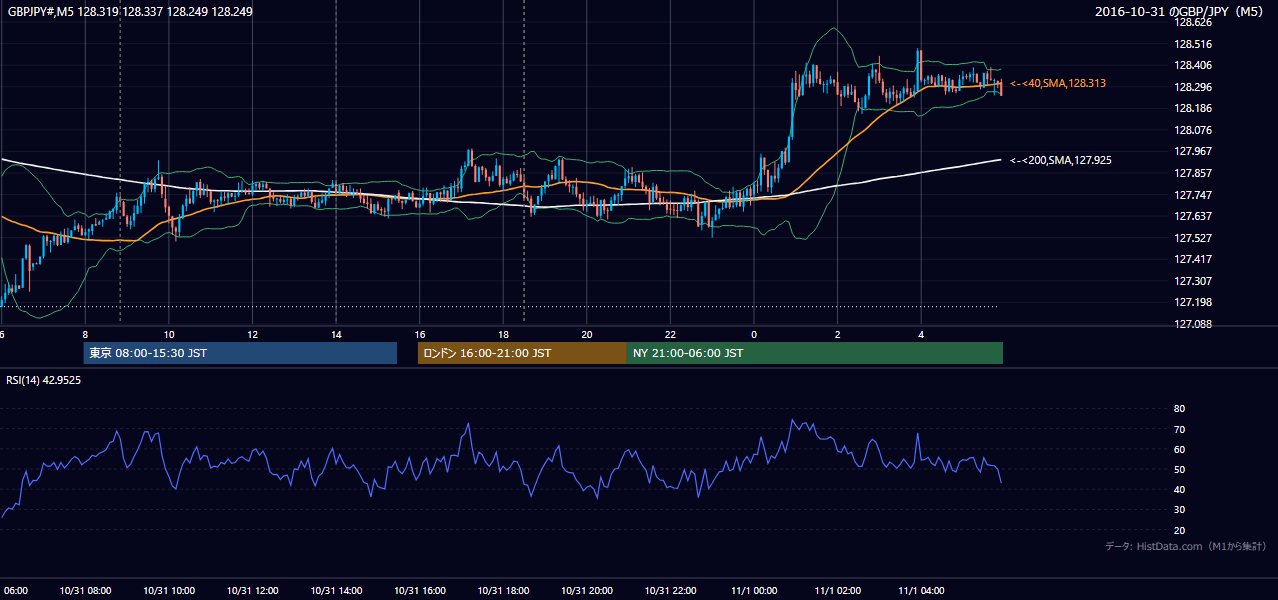Viewport: 1278px width, 600px height.
Task: Click price axis value 128.406
Action: coord(1194,66)
